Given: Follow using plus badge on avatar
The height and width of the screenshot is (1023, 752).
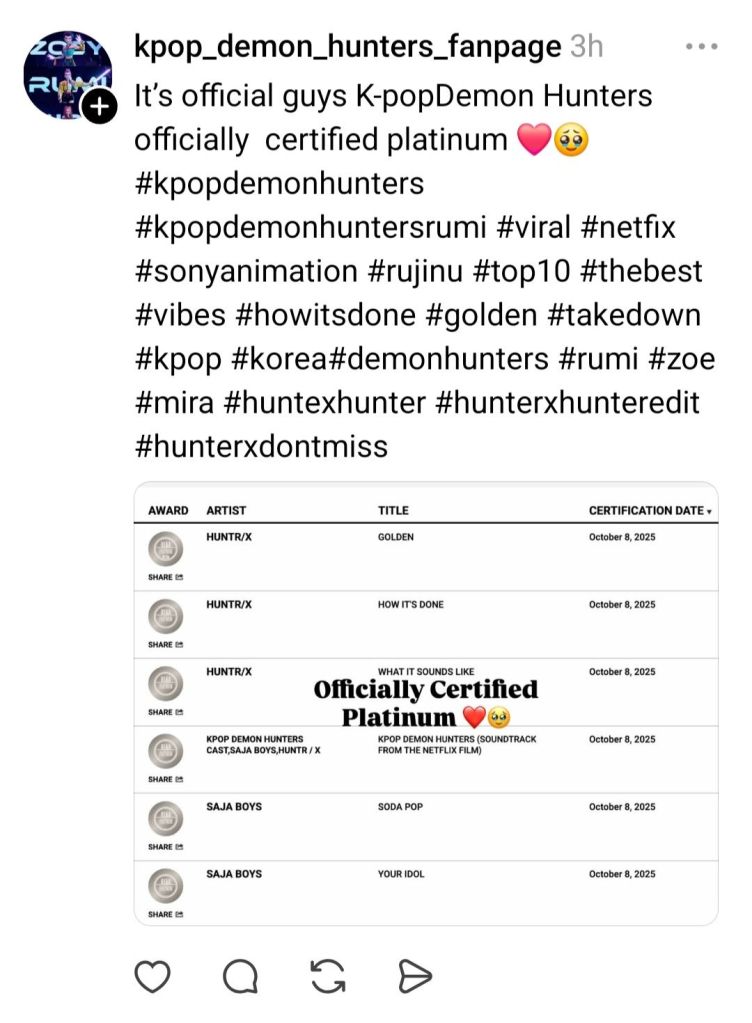Looking at the screenshot, I should [x=99, y=106].
